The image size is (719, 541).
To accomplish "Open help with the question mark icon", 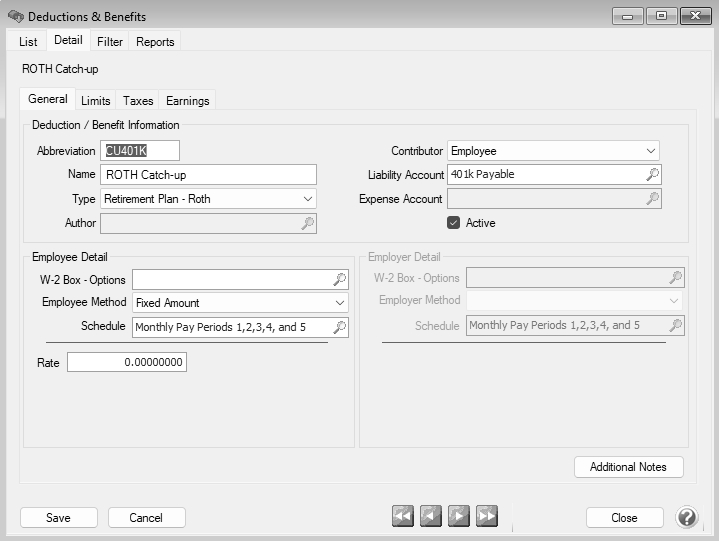I will (x=687, y=517).
